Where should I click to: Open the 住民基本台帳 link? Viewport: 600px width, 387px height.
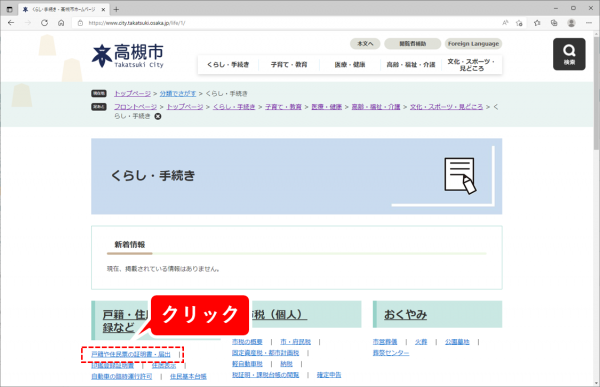(188, 377)
